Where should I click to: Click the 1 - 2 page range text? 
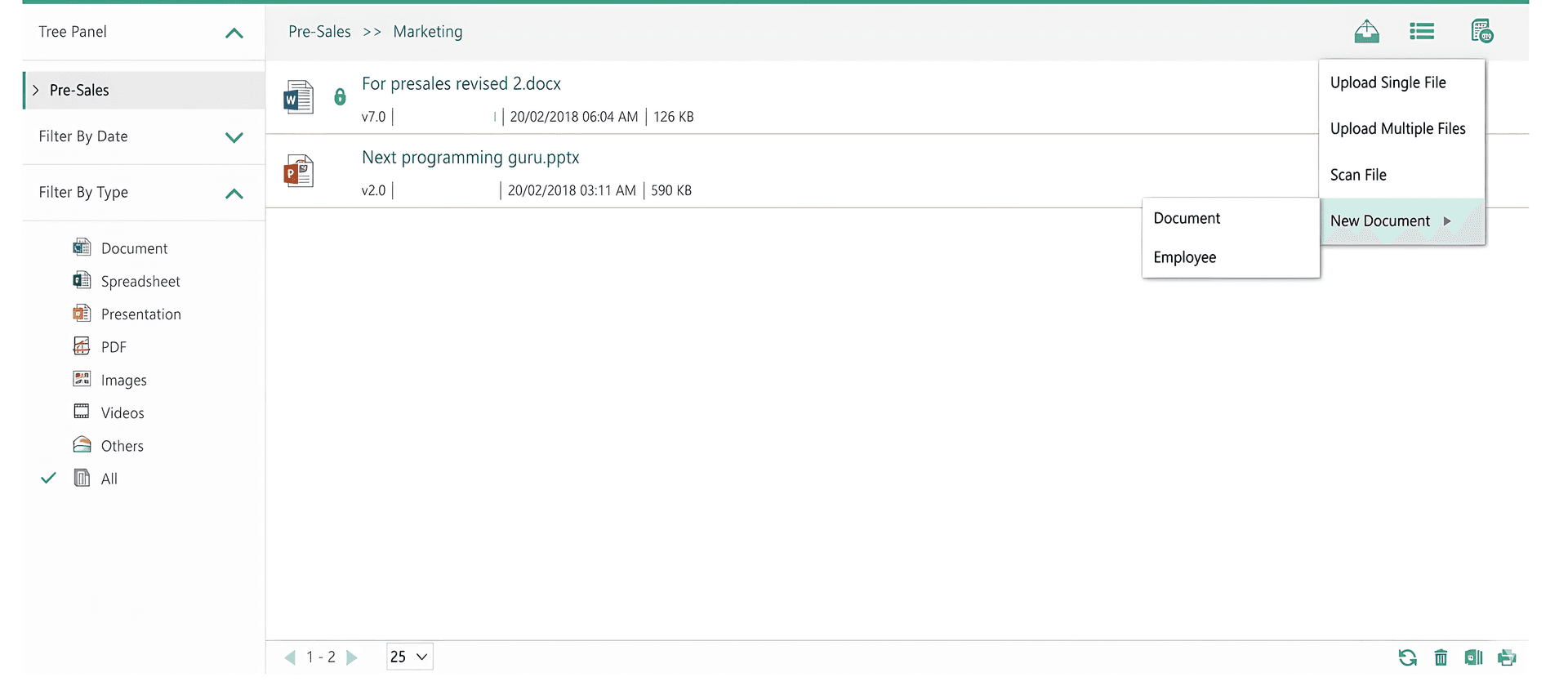point(321,657)
